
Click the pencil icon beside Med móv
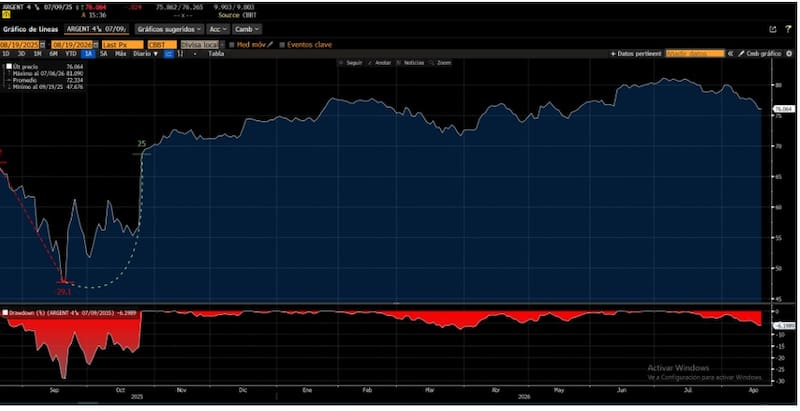tap(270, 45)
